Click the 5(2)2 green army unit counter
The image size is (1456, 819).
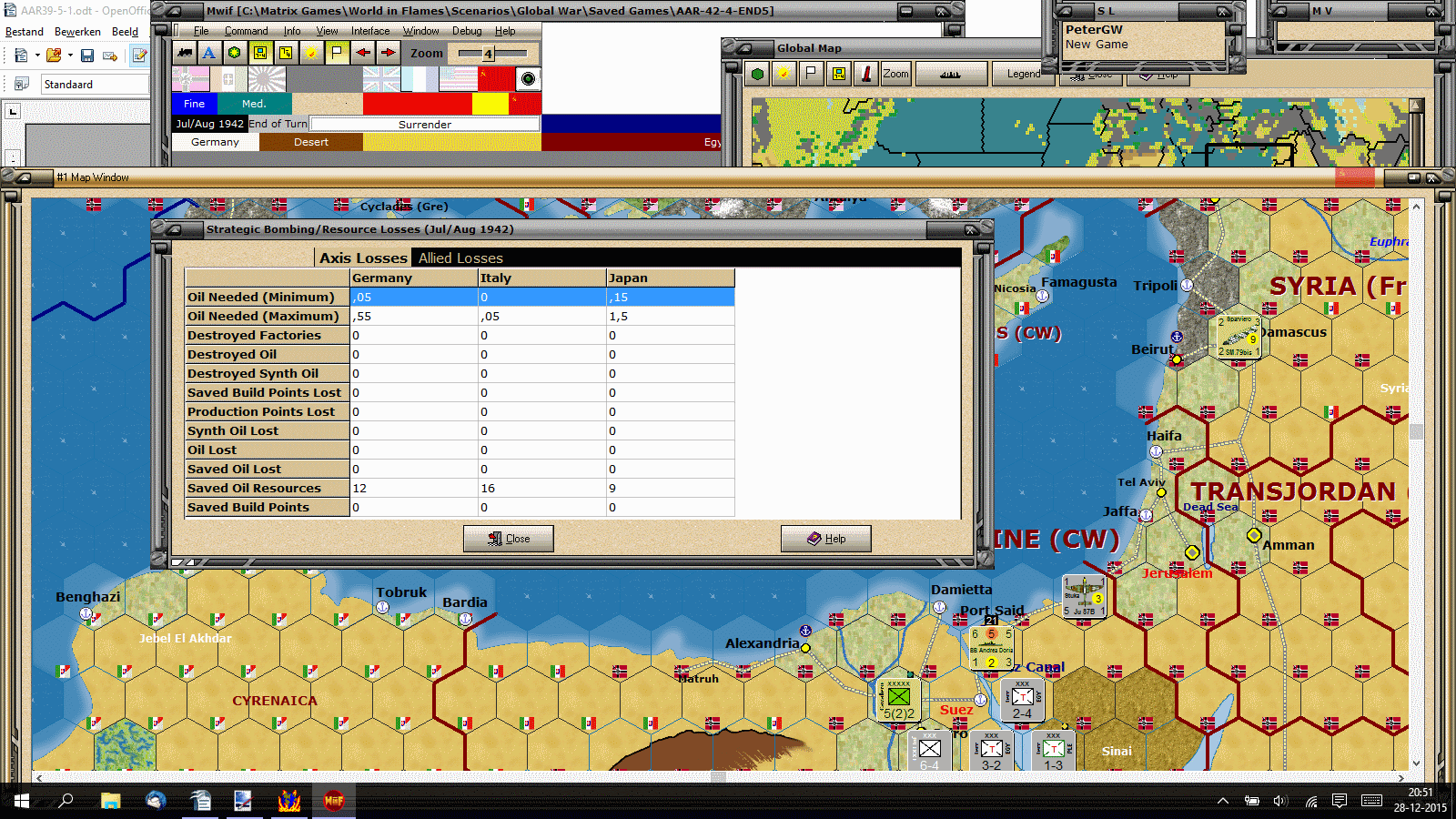coord(898,699)
